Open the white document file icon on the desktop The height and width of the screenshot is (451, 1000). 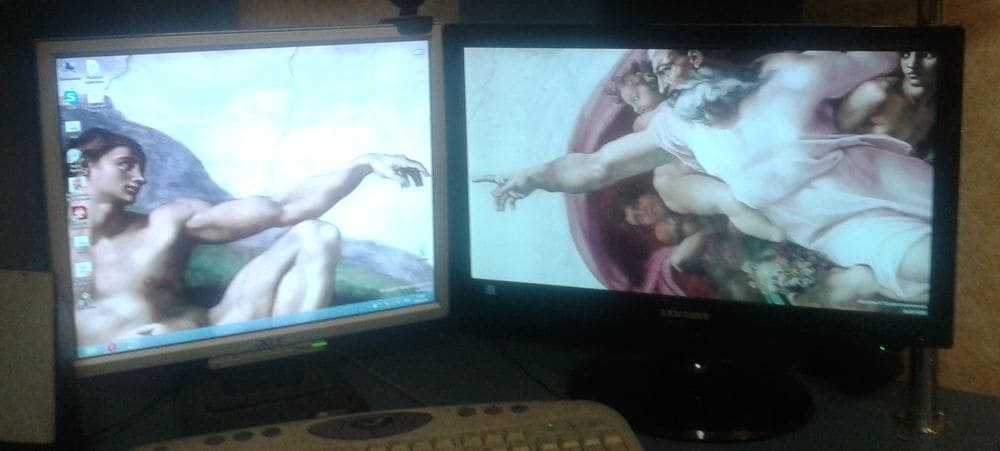click(x=93, y=69)
